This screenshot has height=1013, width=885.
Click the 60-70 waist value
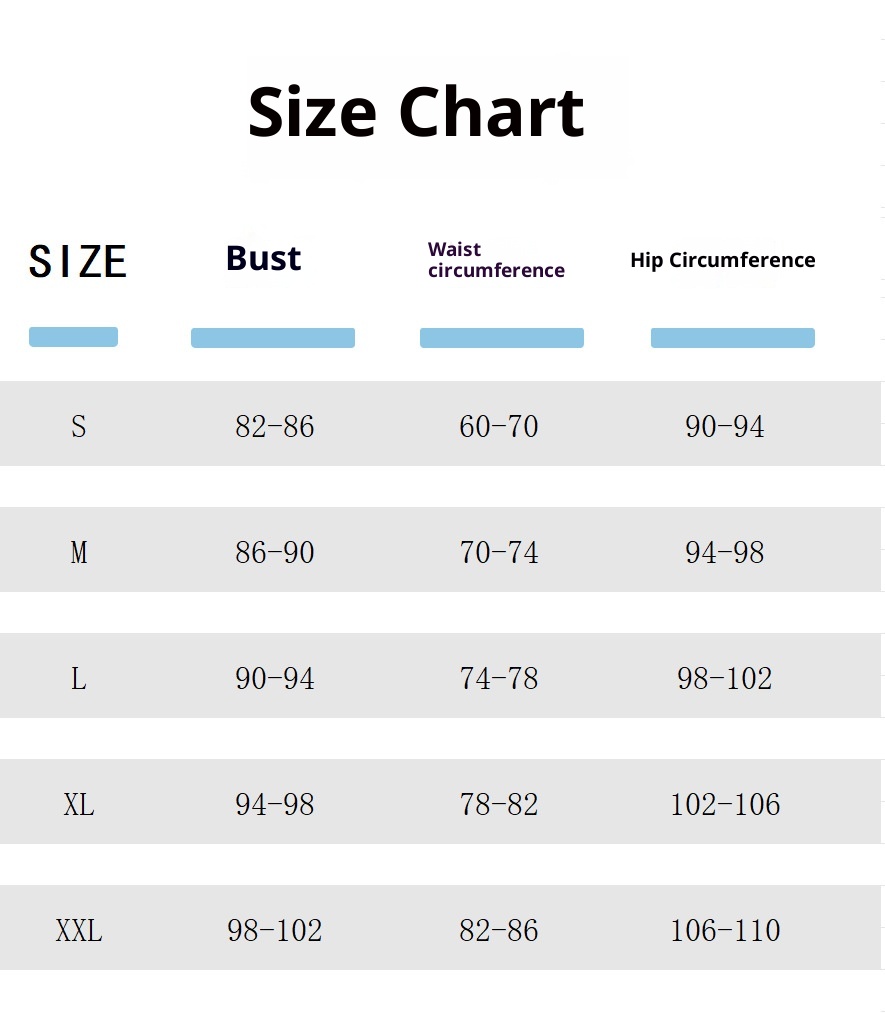[x=499, y=427]
